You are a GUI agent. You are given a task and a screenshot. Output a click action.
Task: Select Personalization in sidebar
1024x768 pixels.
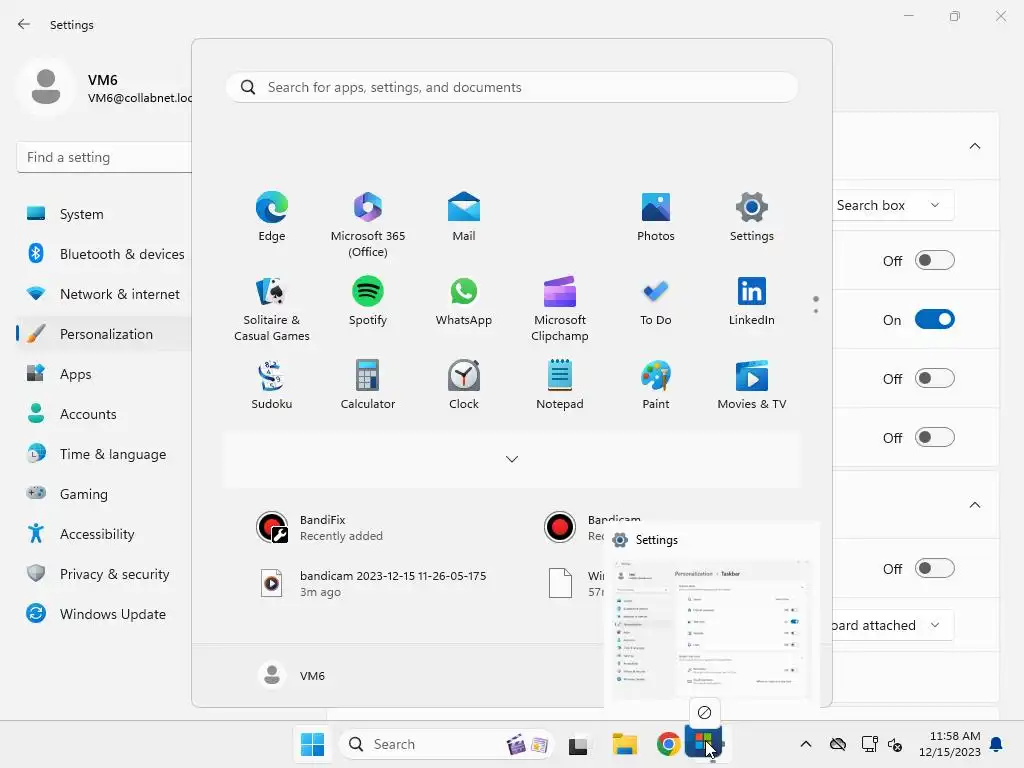point(104,334)
